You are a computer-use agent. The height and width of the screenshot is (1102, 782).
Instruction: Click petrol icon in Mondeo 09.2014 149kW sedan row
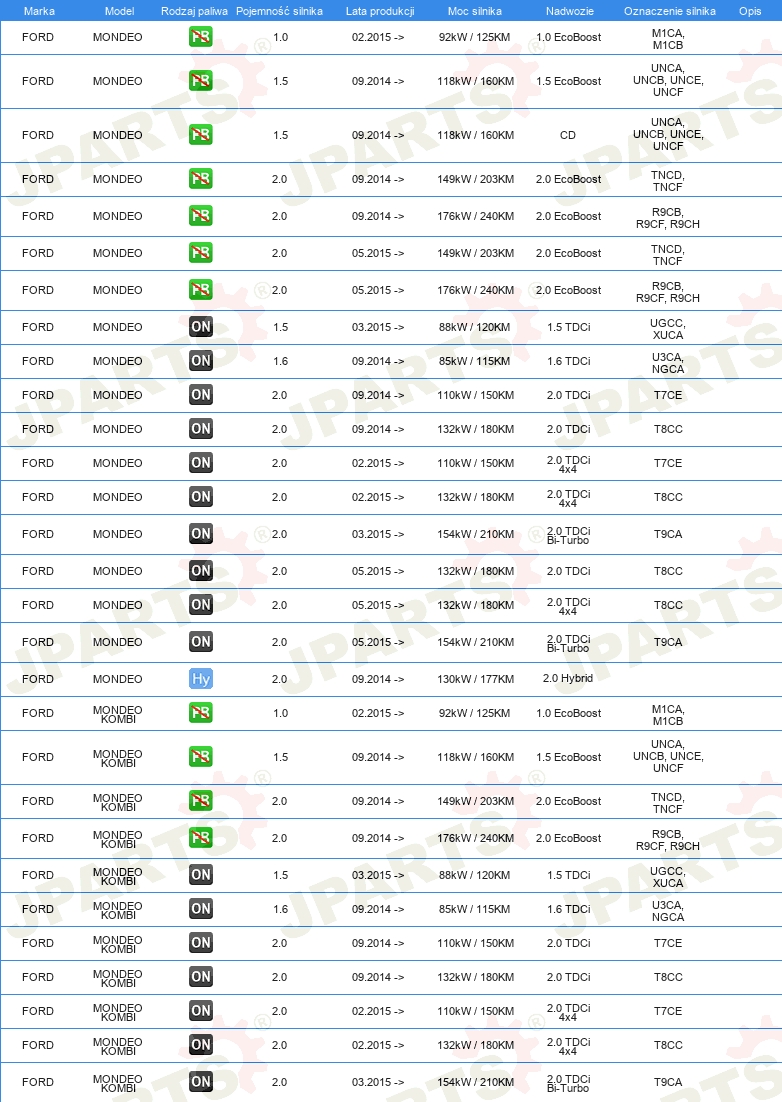click(x=201, y=179)
